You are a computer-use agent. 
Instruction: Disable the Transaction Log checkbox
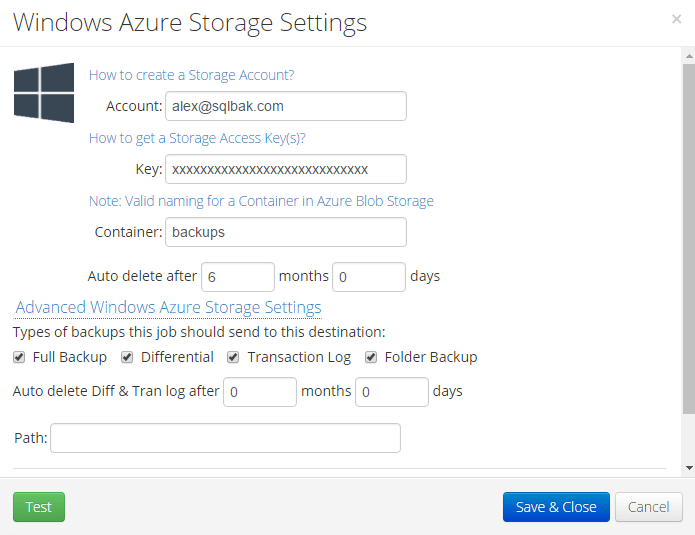233,357
